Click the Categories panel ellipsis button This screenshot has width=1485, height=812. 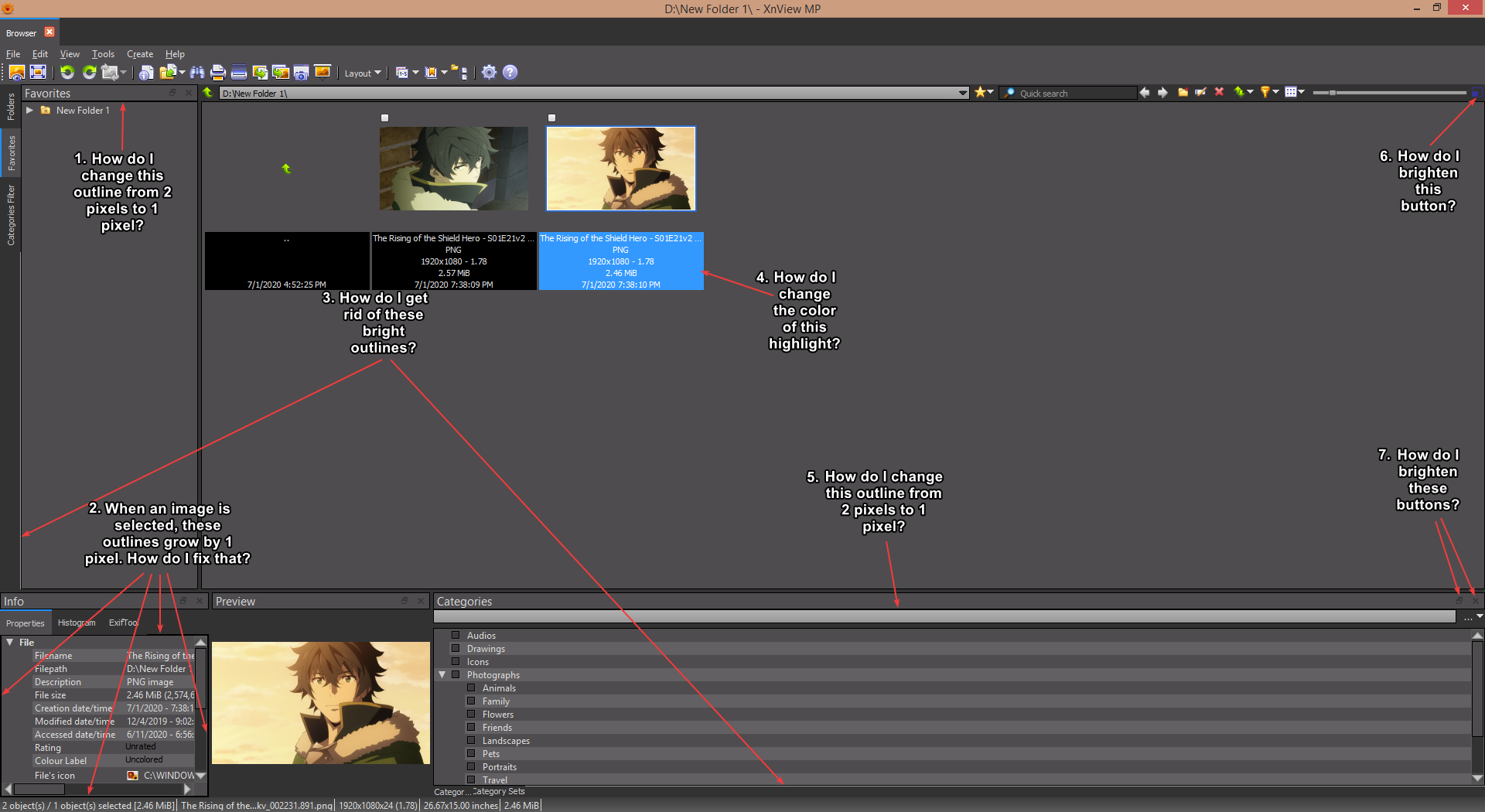[x=1468, y=617]
